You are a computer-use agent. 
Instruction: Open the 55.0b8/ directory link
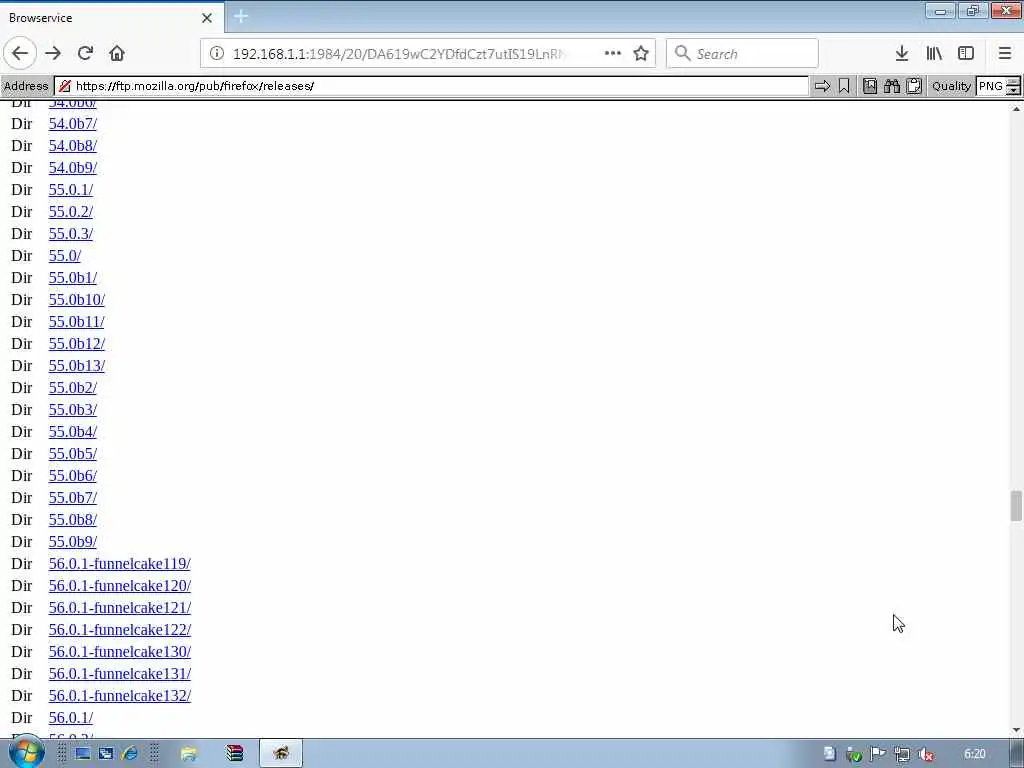72,519
